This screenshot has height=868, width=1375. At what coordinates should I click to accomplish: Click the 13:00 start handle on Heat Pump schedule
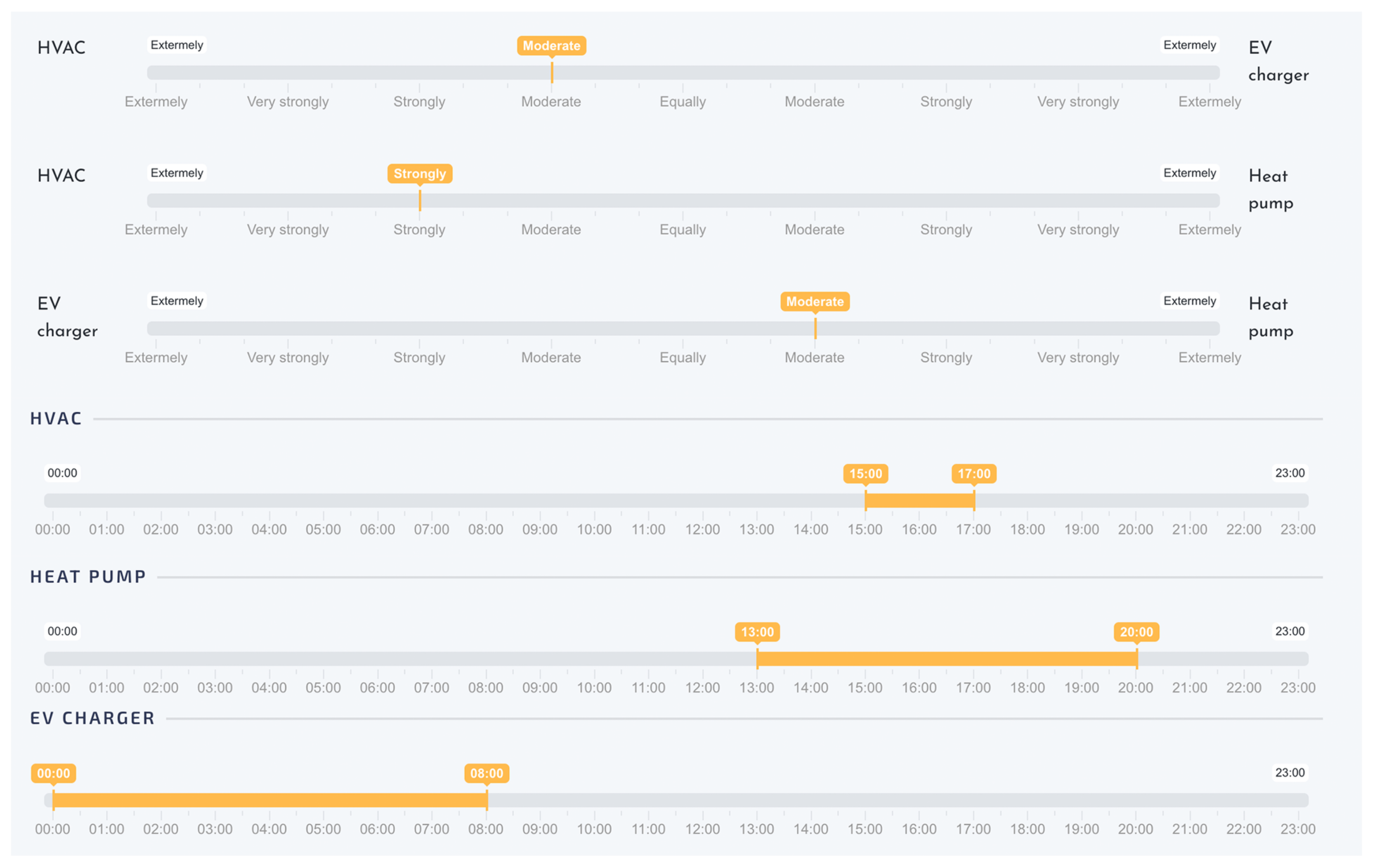pos(757,658)
